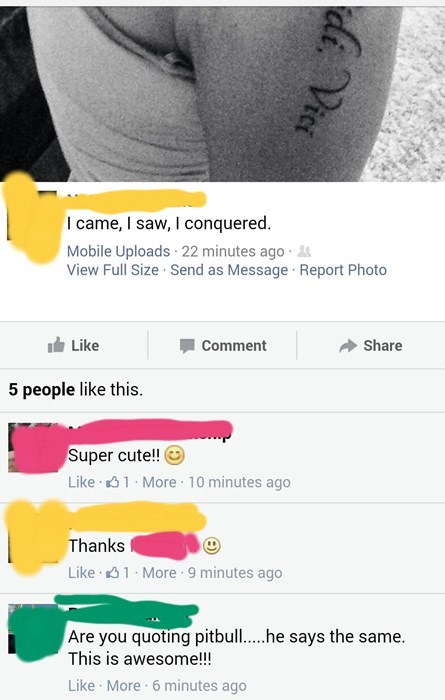Screen dimensions: 445x700
Task: Like the Super cute comment
Action: pos(82,482)
